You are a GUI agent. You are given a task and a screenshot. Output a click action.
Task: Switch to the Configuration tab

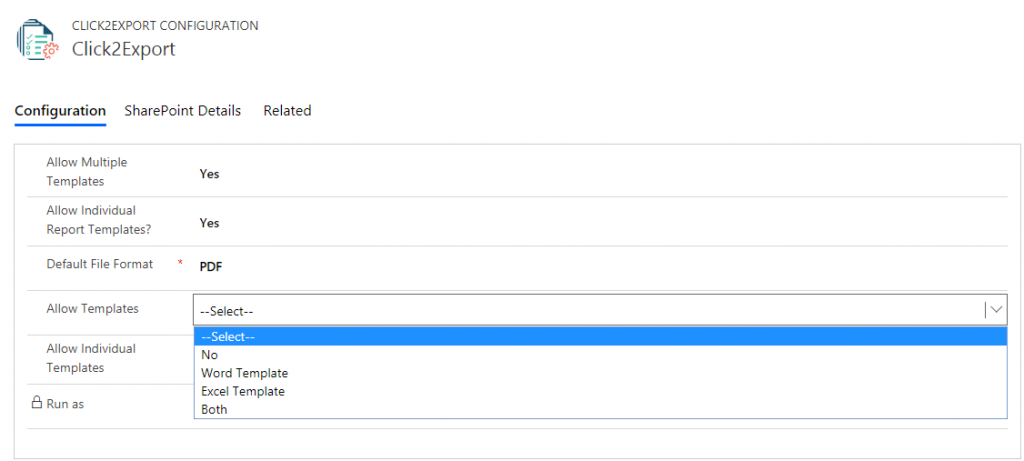[x=60, y=111]
